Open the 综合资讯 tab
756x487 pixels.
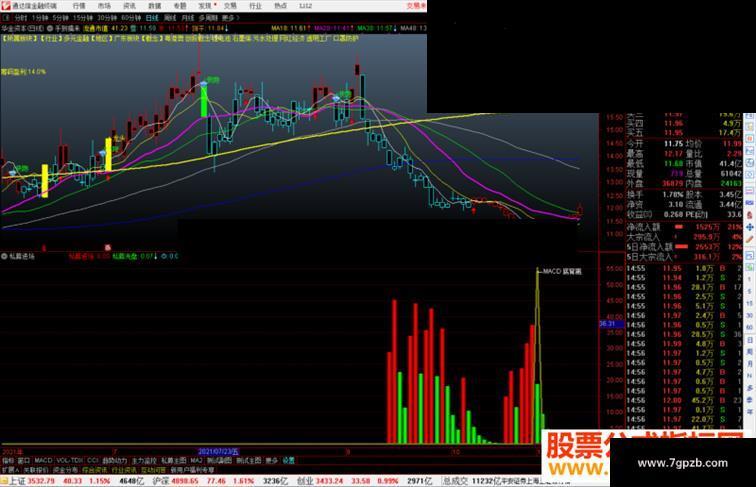(95, 470)
